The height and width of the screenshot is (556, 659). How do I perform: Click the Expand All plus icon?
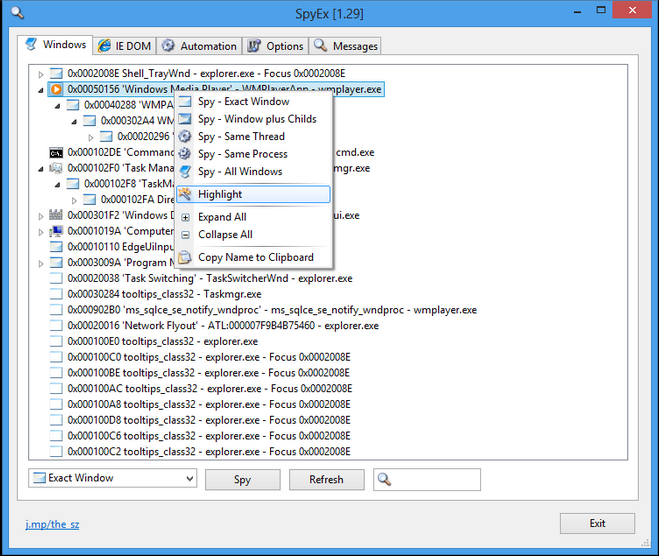[185, 217]
